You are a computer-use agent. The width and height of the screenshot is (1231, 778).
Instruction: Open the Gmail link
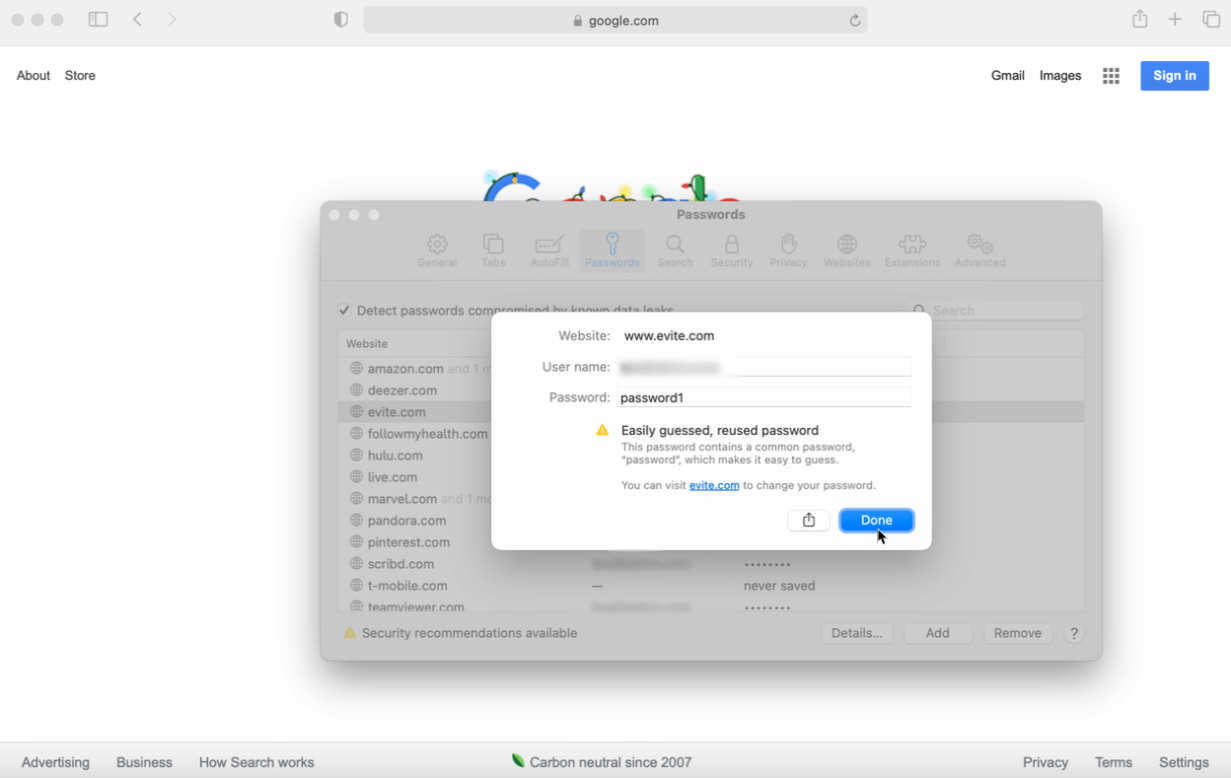pos(1007,76)
